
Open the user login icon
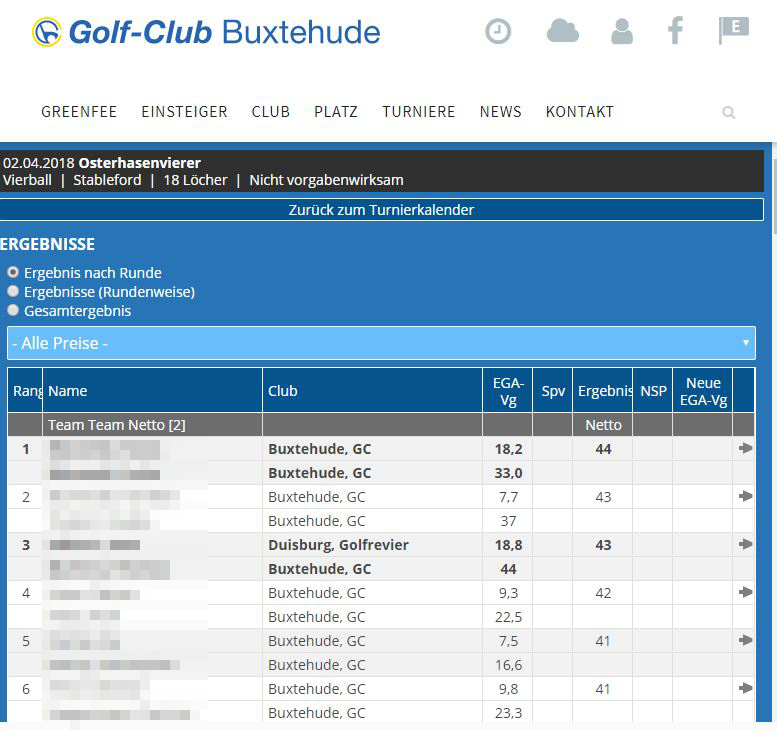coord(622,32)
